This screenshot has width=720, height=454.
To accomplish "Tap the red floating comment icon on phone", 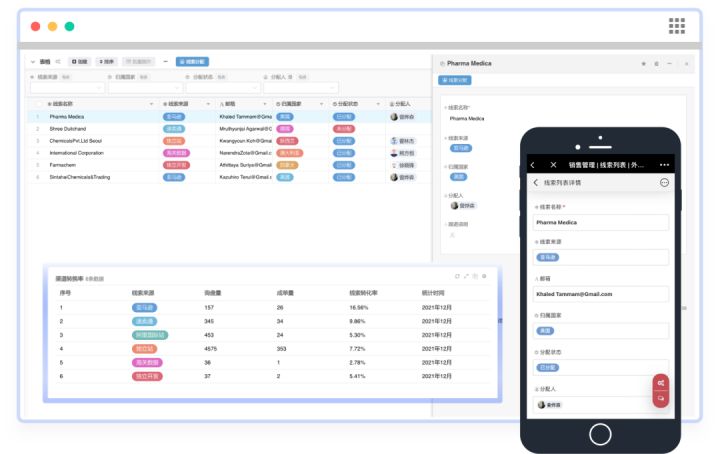I will (x=661, y=398).
